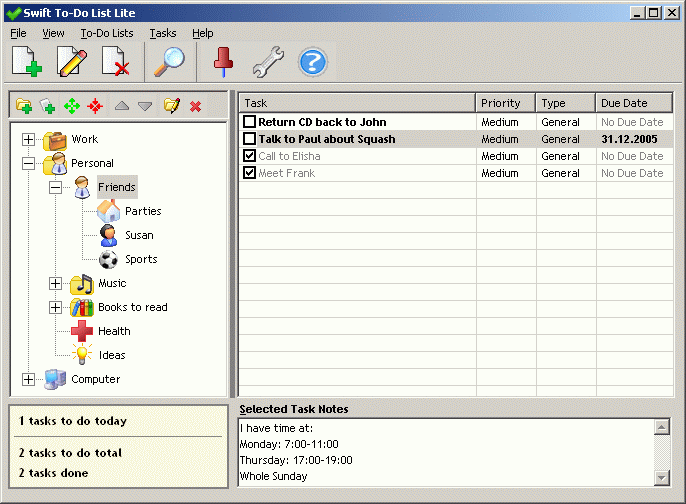Select the Personal list label
The image size is (686, 504).
point(92,163)
